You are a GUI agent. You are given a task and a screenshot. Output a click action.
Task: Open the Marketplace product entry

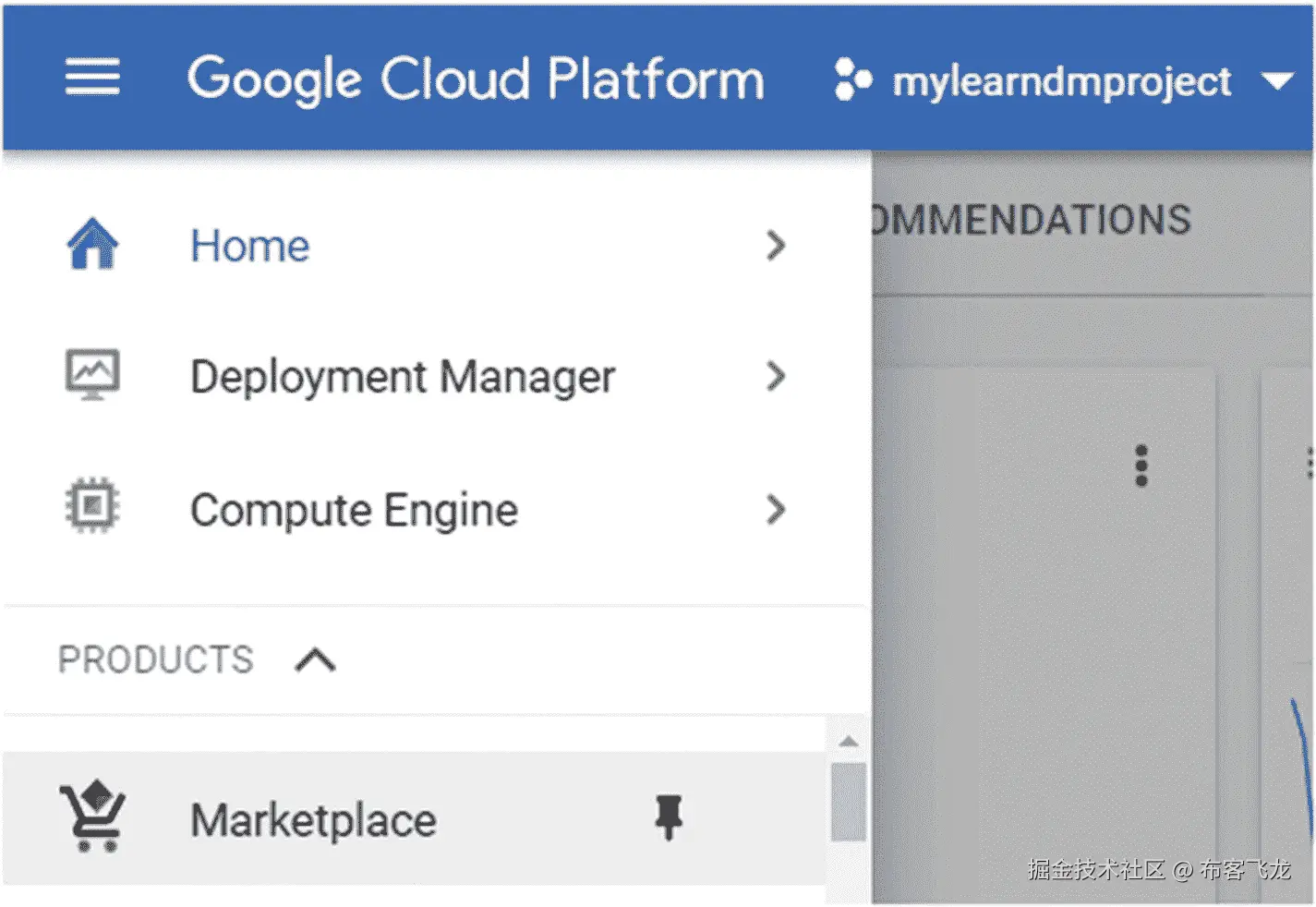point(313,820)
